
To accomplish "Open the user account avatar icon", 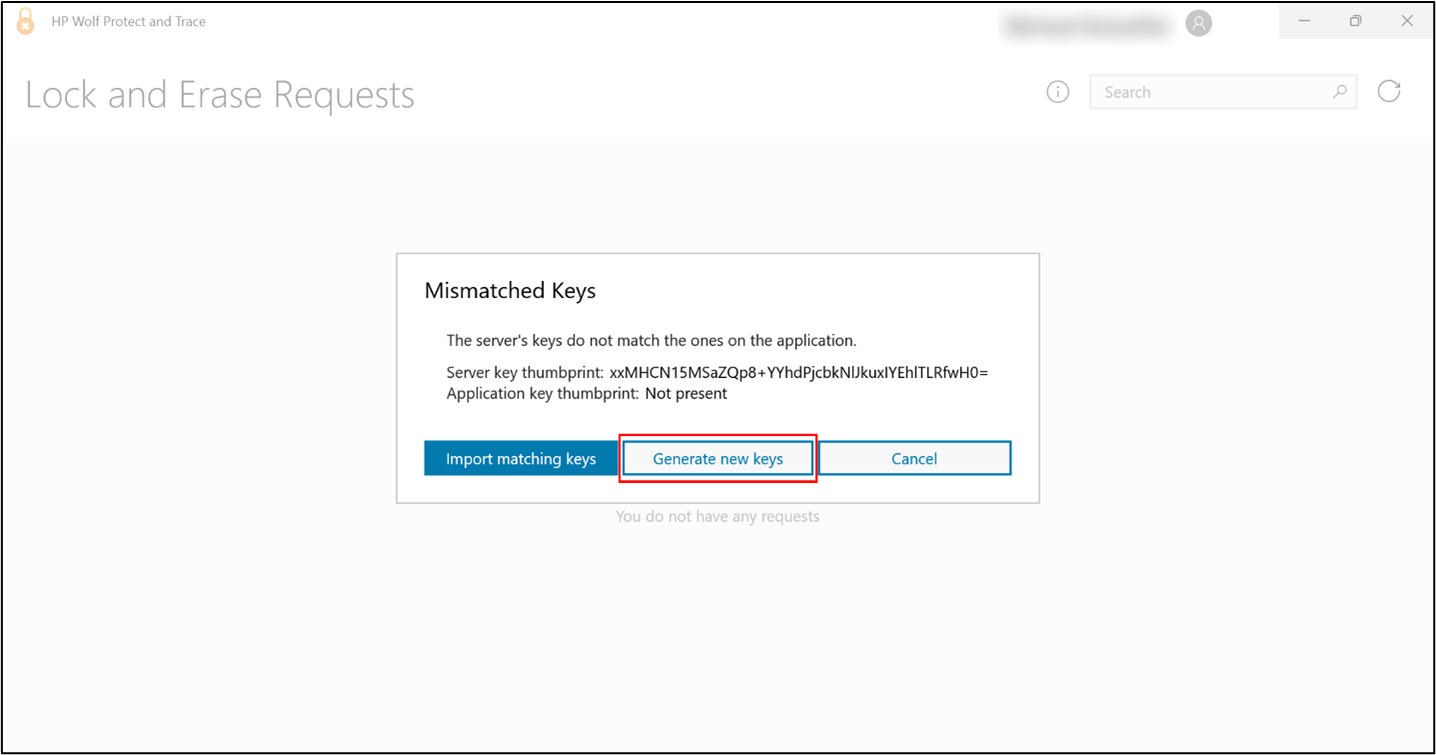I will pyautogui.click(x=1198, y=24).
